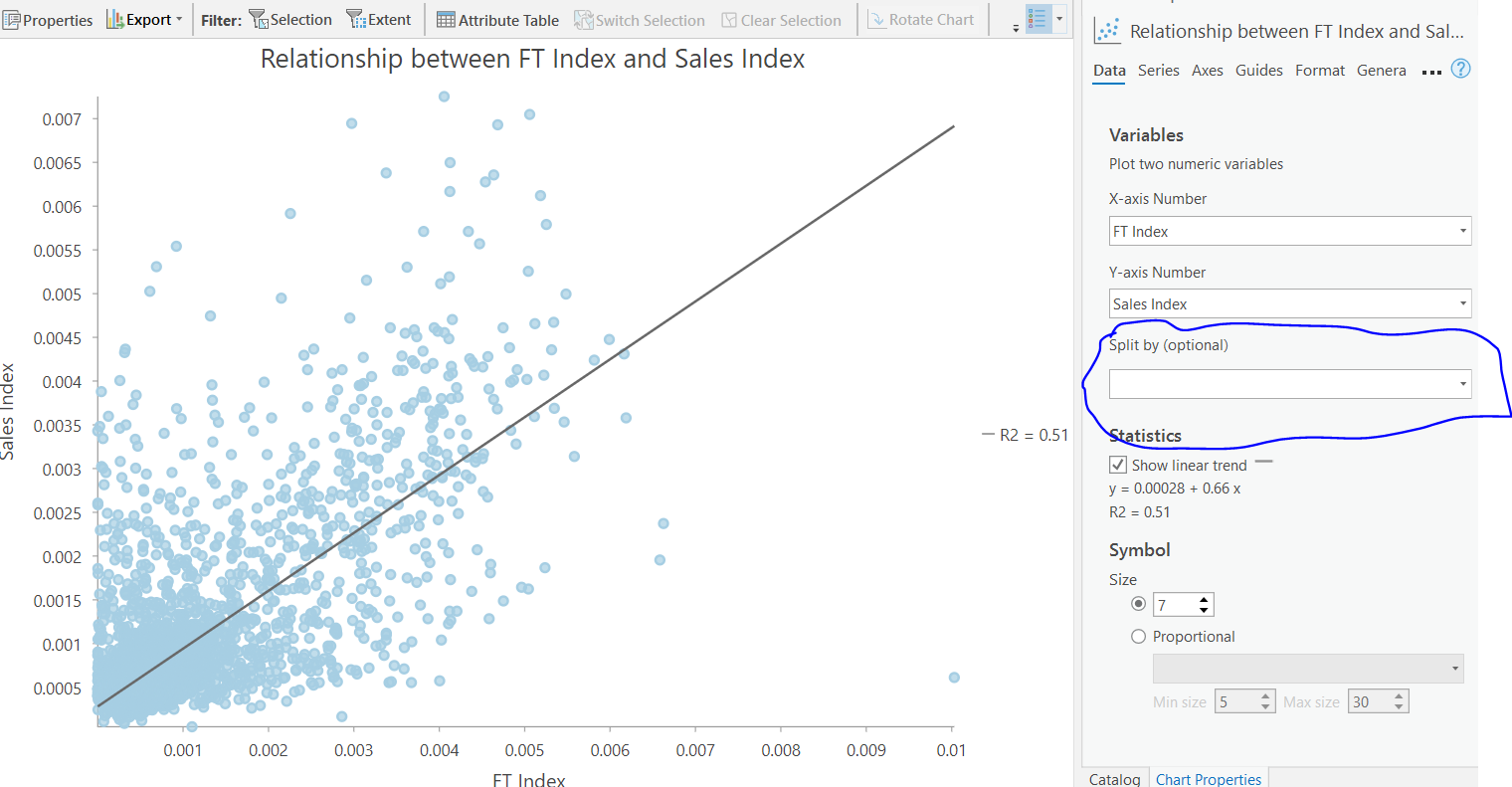This screenshot has height=787, width=1512.
Task: Open the X-axis Number dropdown showing FT Index
Action: (1462, 231)
